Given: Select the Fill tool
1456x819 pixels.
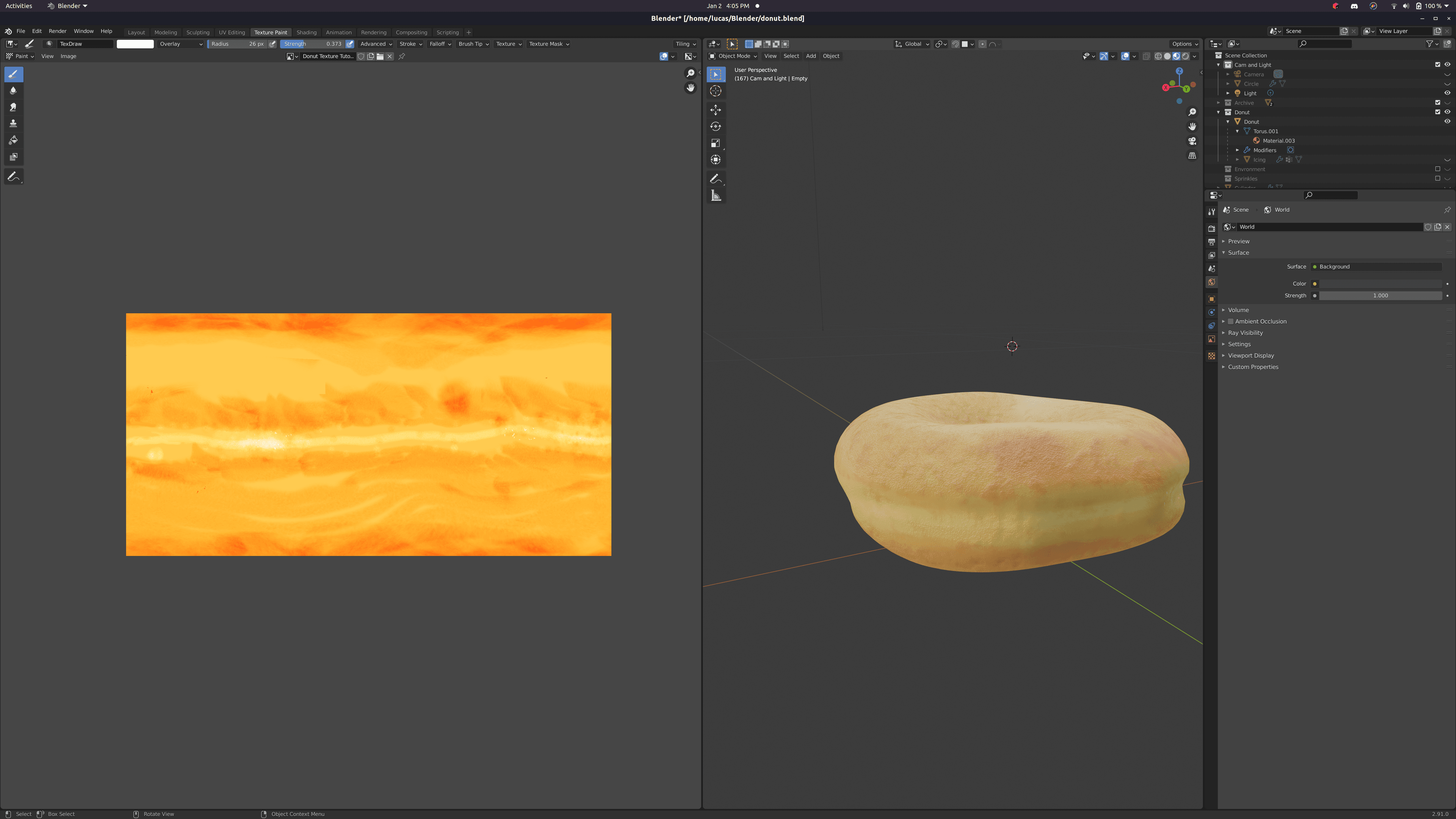Looking at the screenshot, I should (14, 140).
